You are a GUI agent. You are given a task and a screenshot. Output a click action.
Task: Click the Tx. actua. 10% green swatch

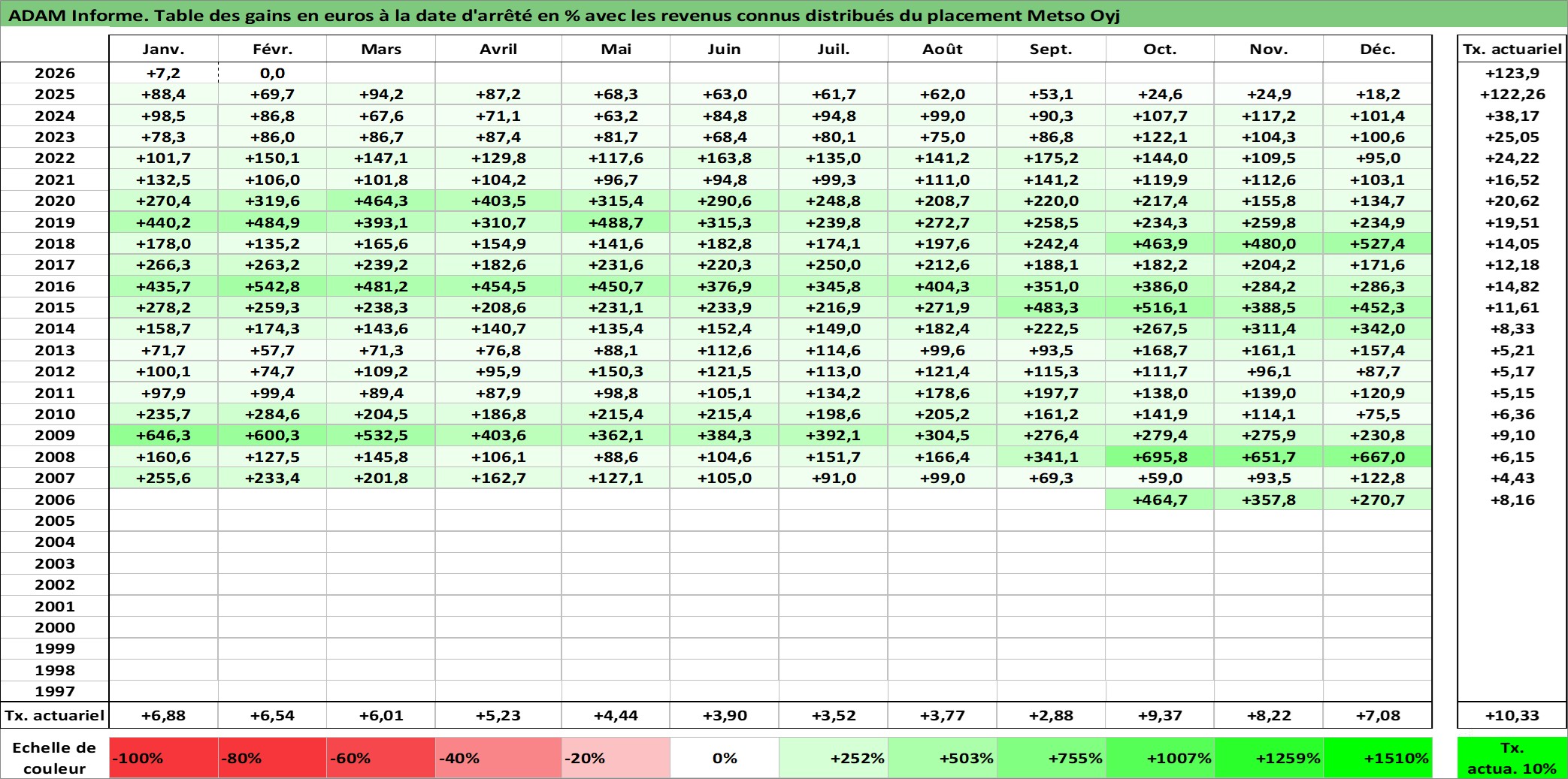tap(1512, 758)
